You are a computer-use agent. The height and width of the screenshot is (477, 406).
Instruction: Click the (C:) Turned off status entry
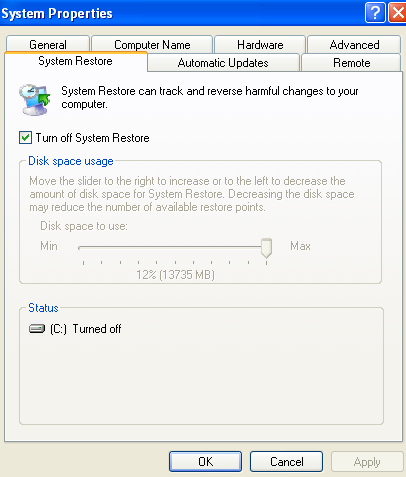point(75,329)
